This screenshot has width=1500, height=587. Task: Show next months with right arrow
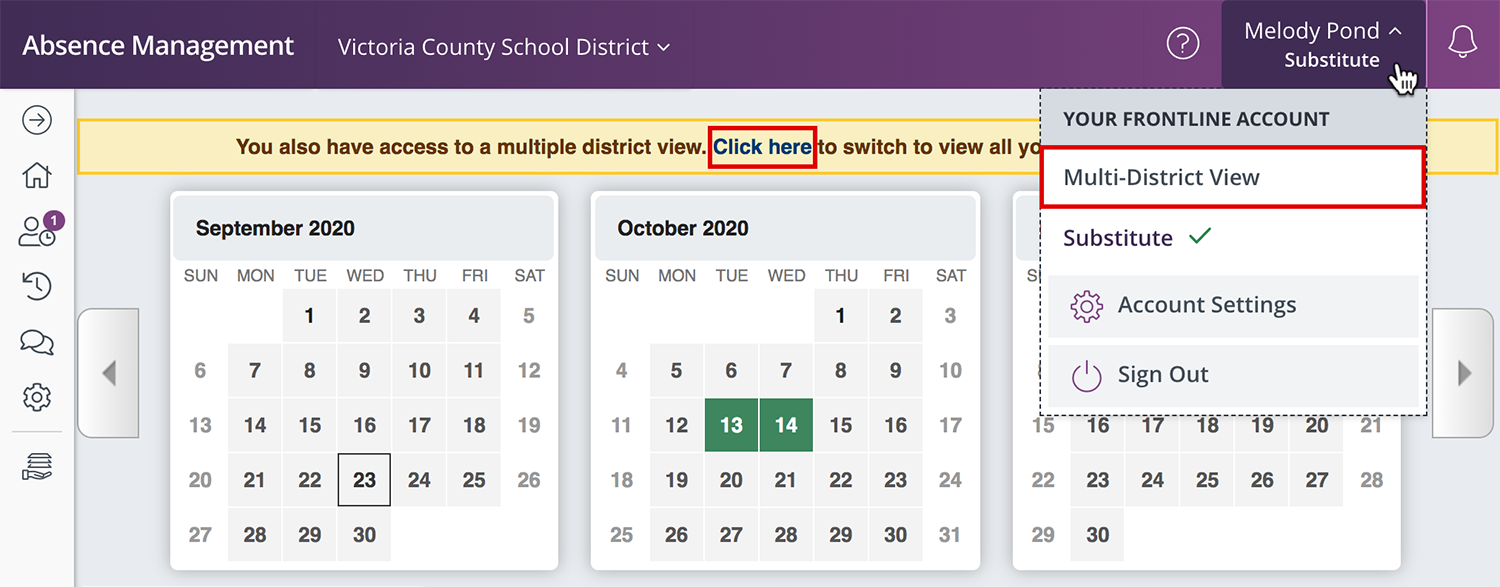[1464, 374]
